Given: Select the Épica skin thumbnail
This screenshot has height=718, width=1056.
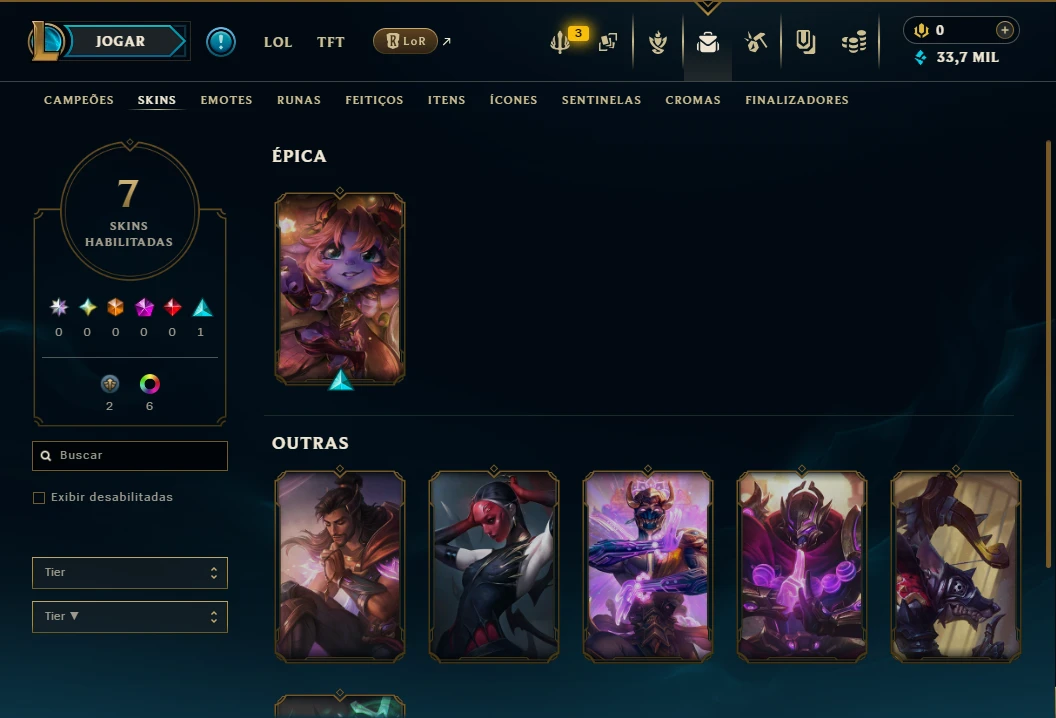Looking at the screenshot, I should (x=340, y=288).
